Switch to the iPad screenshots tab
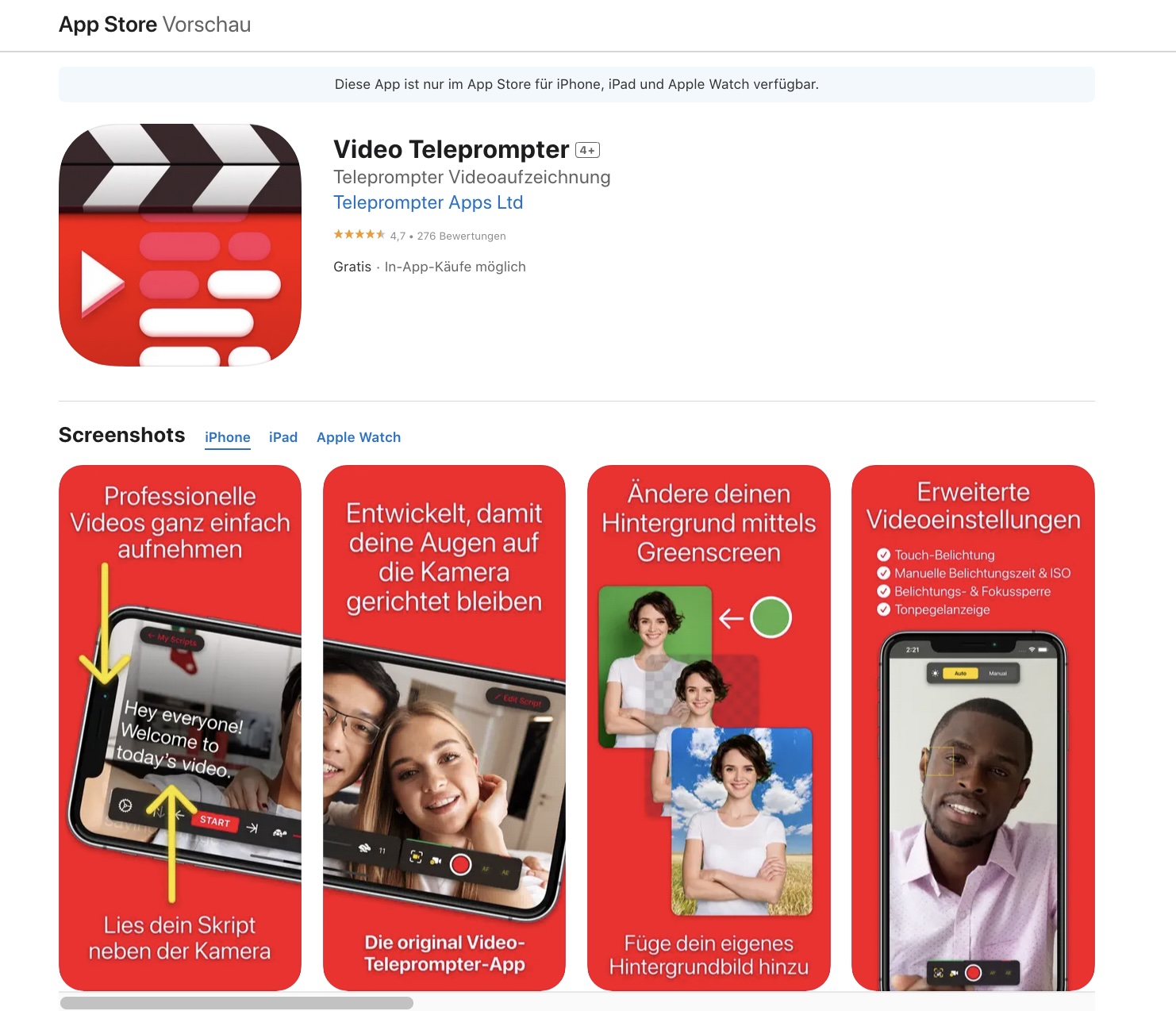Screen dimensions: 1176x1011 [x=283, y=437]
